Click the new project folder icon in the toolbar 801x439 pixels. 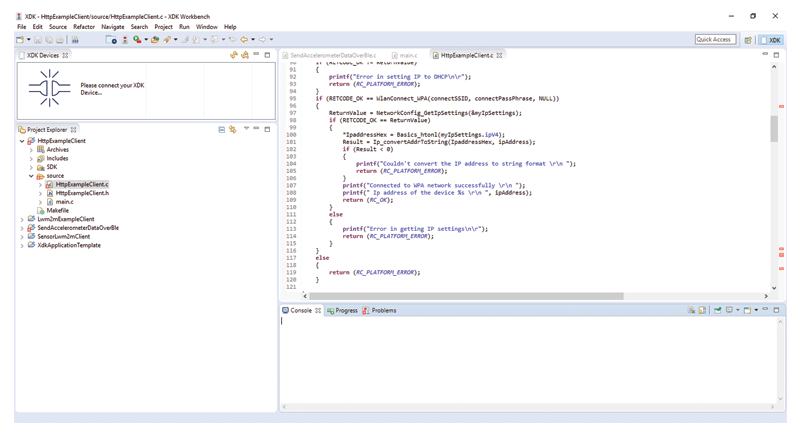[111, 39]
